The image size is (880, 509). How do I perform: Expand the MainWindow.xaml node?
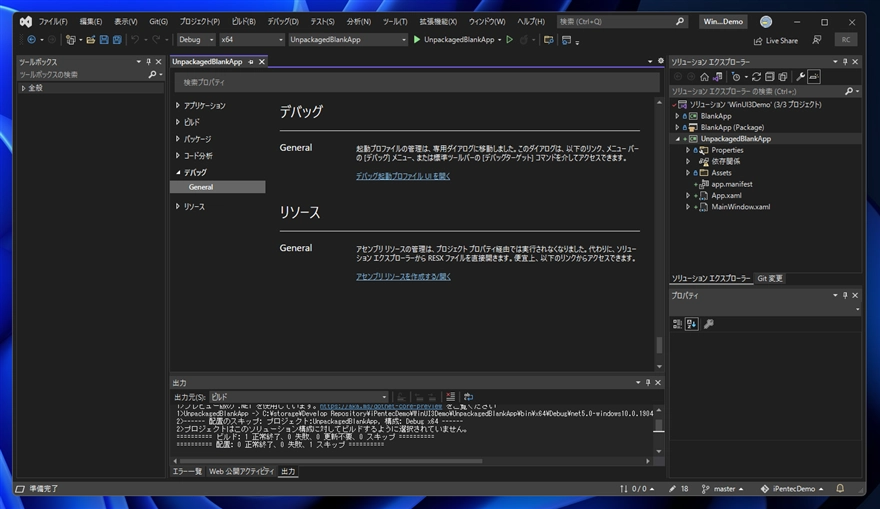688,207
